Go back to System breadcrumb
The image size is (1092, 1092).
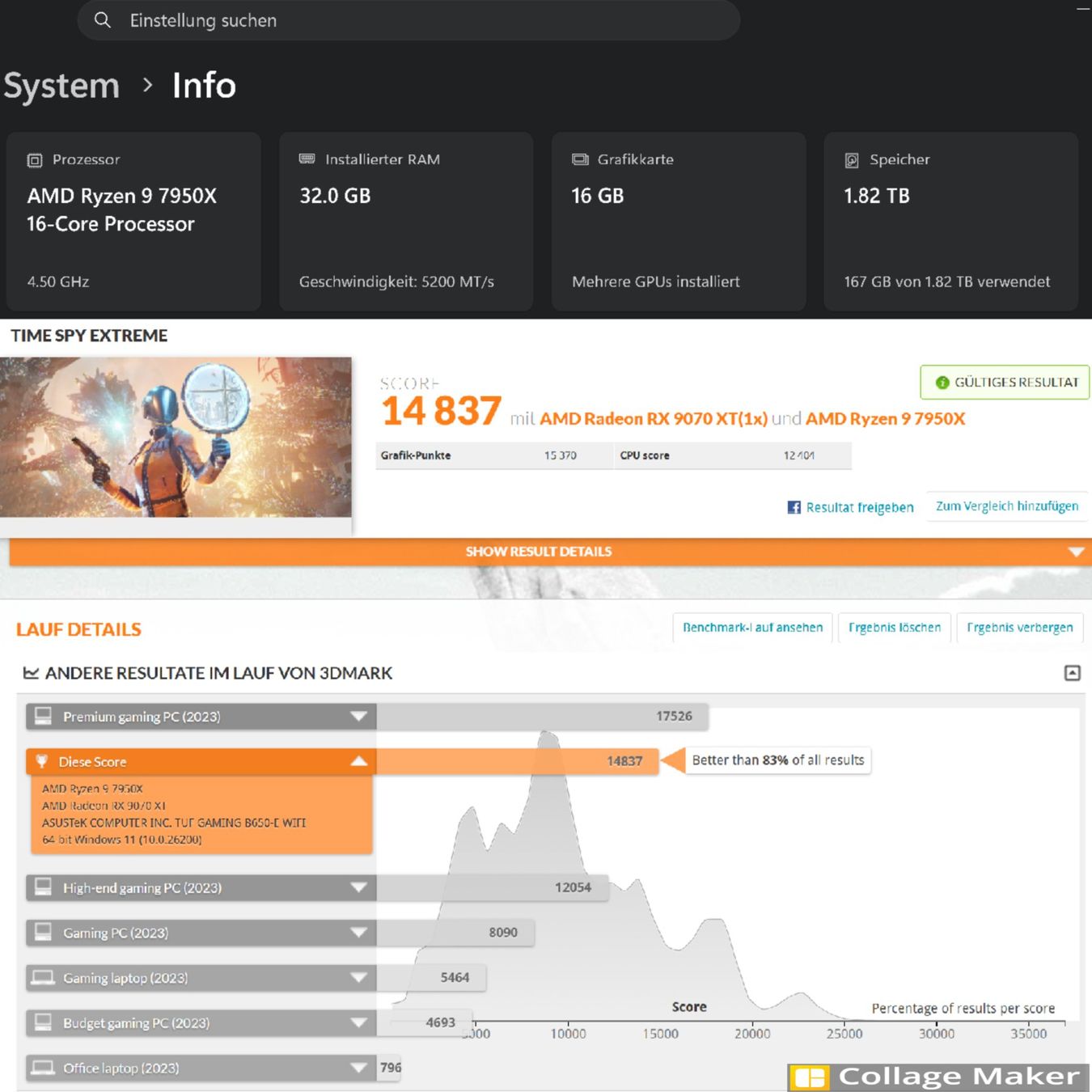[x=61, y=86]
